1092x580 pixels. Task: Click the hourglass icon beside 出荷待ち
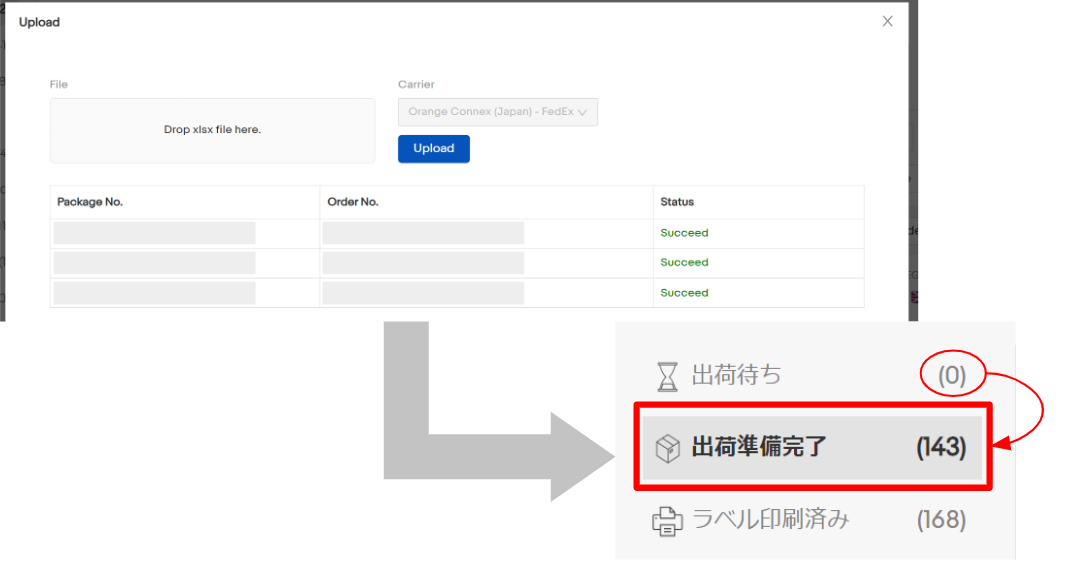(x=666, y=376)
